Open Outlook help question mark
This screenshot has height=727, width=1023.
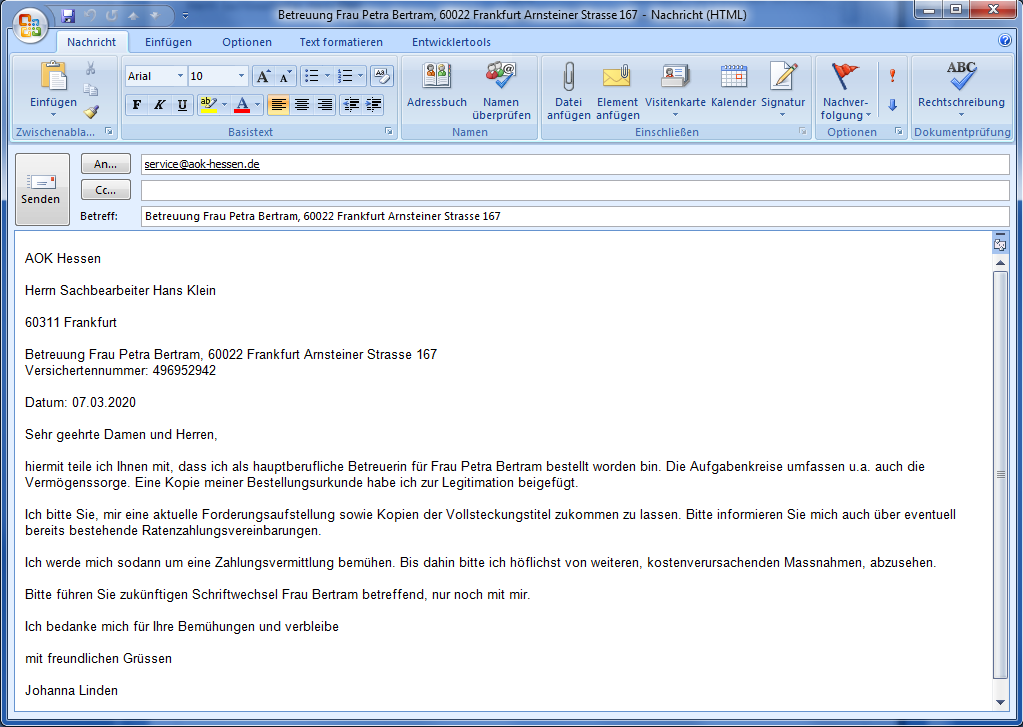point(1005,40)
